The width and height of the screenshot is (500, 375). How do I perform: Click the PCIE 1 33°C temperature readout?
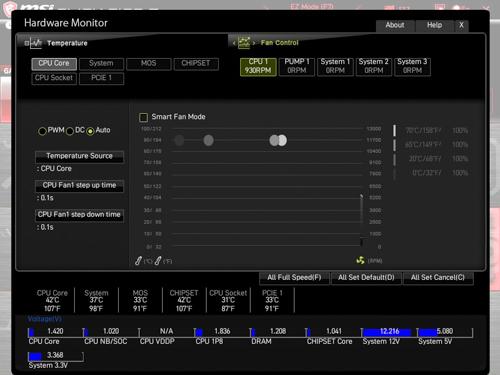tap(272, 301)
